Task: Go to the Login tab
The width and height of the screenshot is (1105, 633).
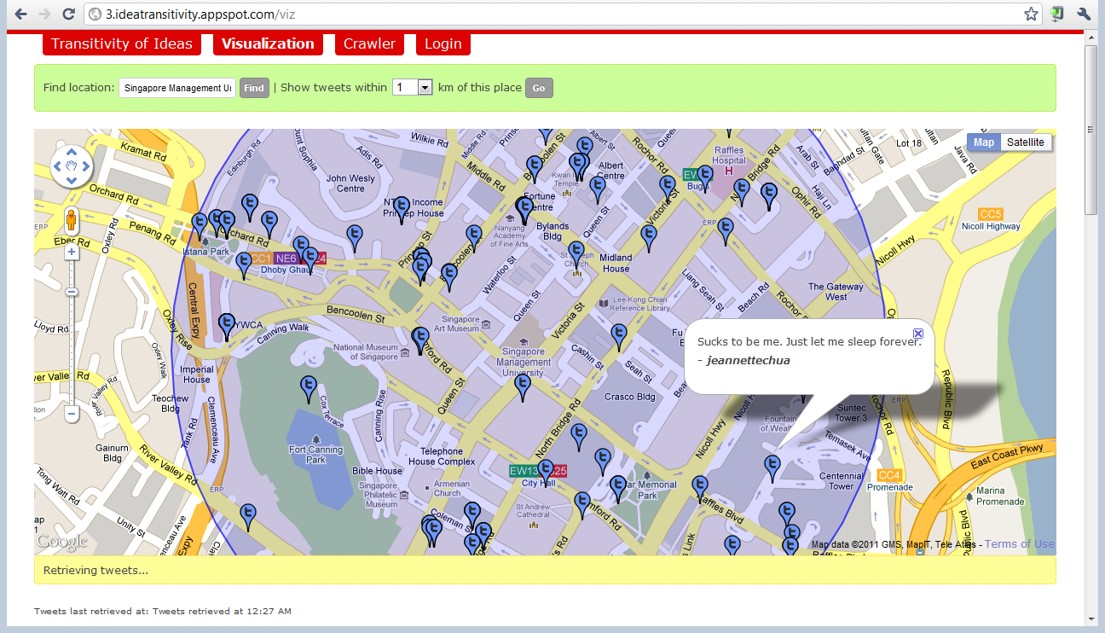Action: tap(442, 44)
